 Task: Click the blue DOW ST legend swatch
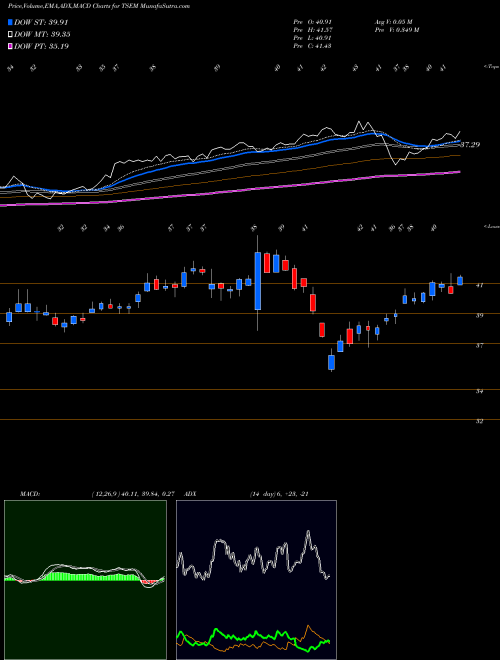(10, 22)
